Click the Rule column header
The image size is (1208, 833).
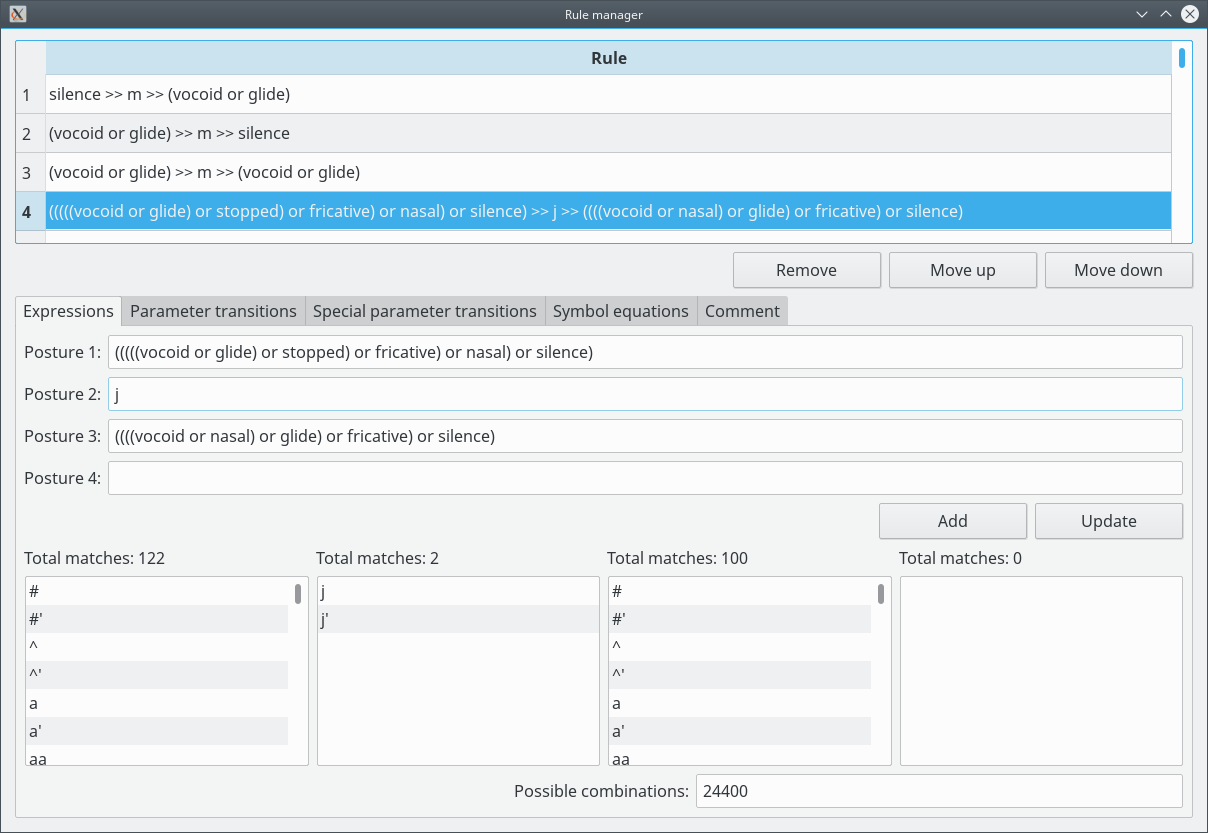tap(608, 58)
